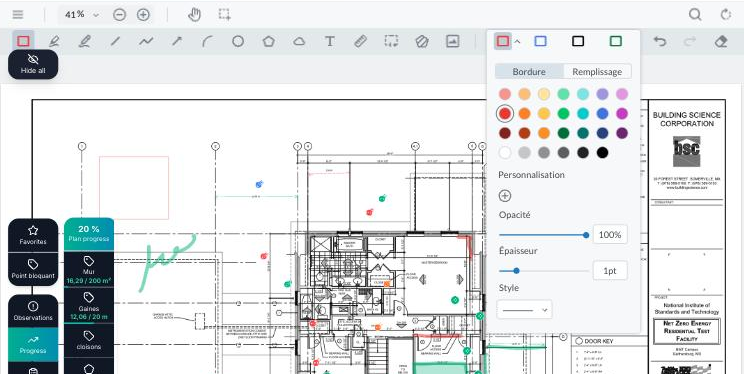Select the eraser tool
This screenshot has height=374, width=744.
tap(721, 41)
